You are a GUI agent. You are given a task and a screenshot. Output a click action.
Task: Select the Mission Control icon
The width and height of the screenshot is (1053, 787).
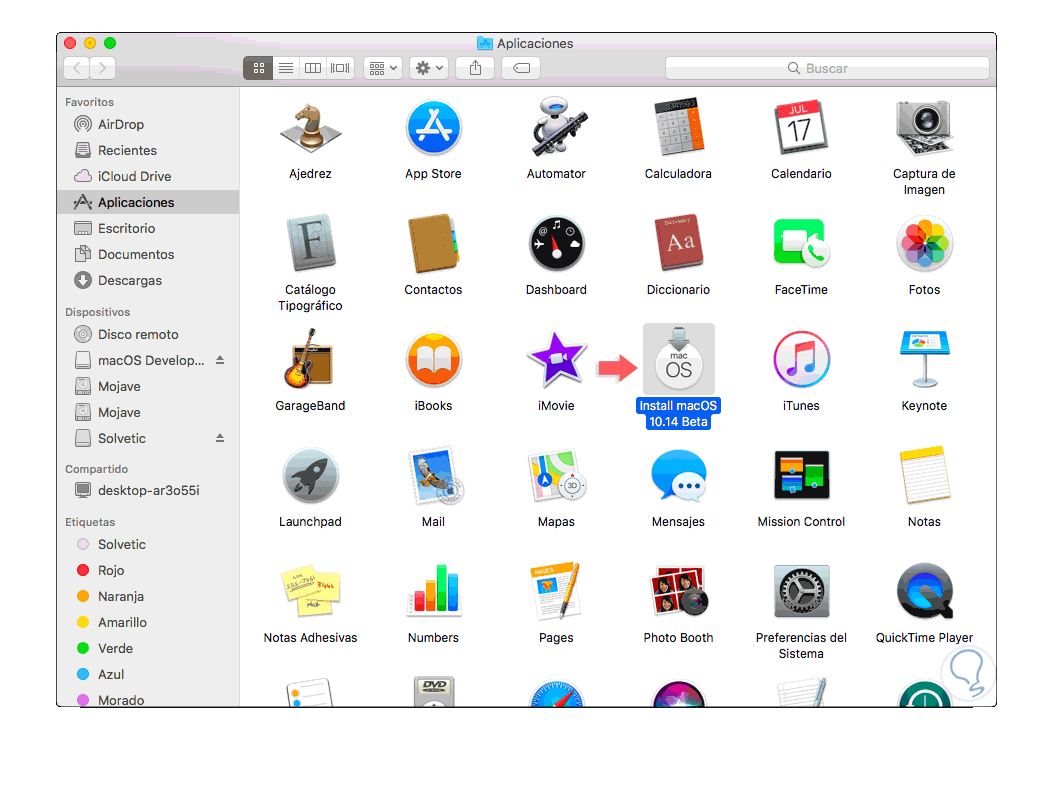pos(801,475)
